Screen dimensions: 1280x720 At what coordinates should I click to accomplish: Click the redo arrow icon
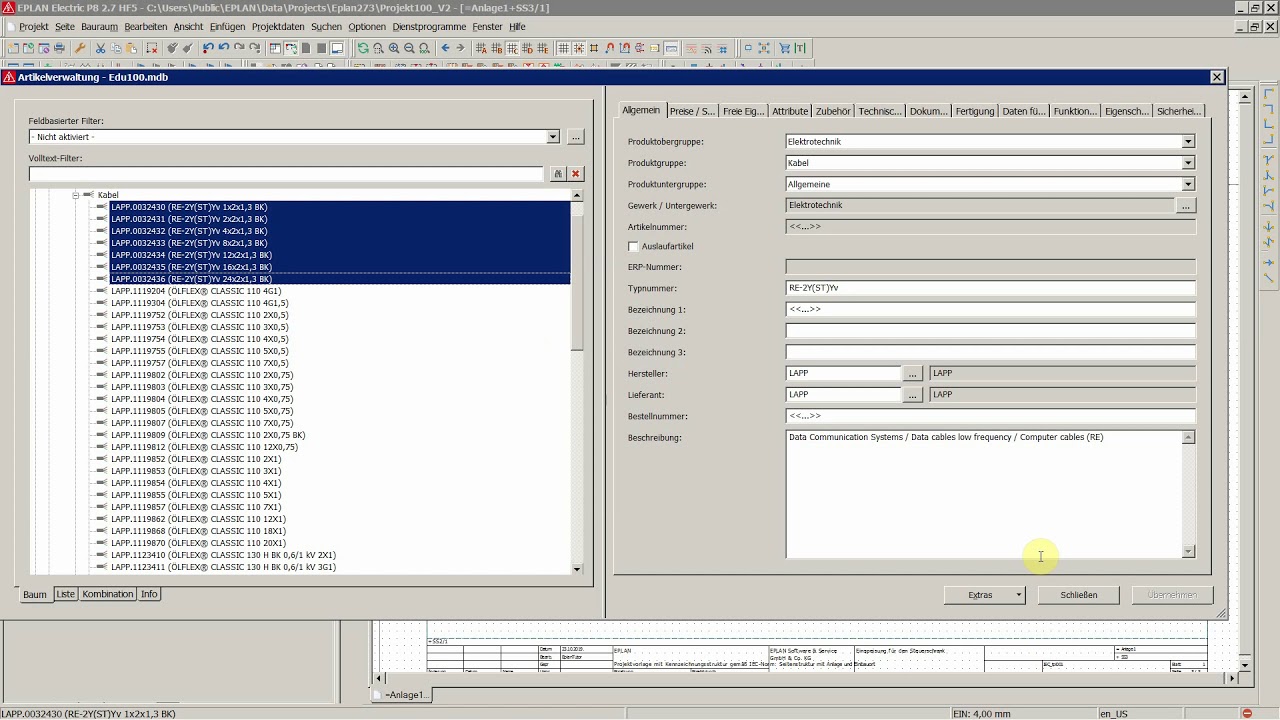[x=239, y=48]
